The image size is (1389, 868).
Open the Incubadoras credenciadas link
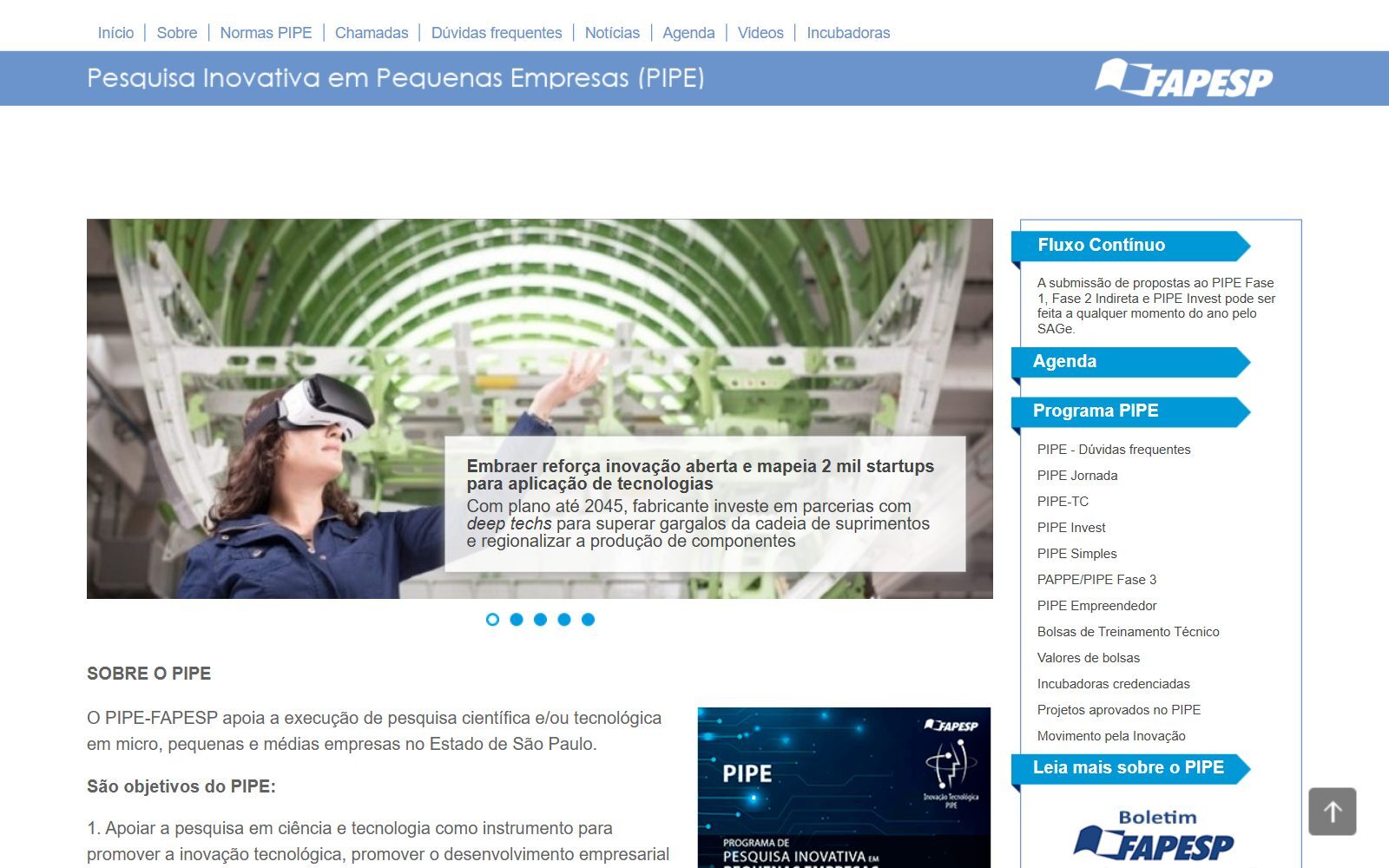coord(1114,684)
